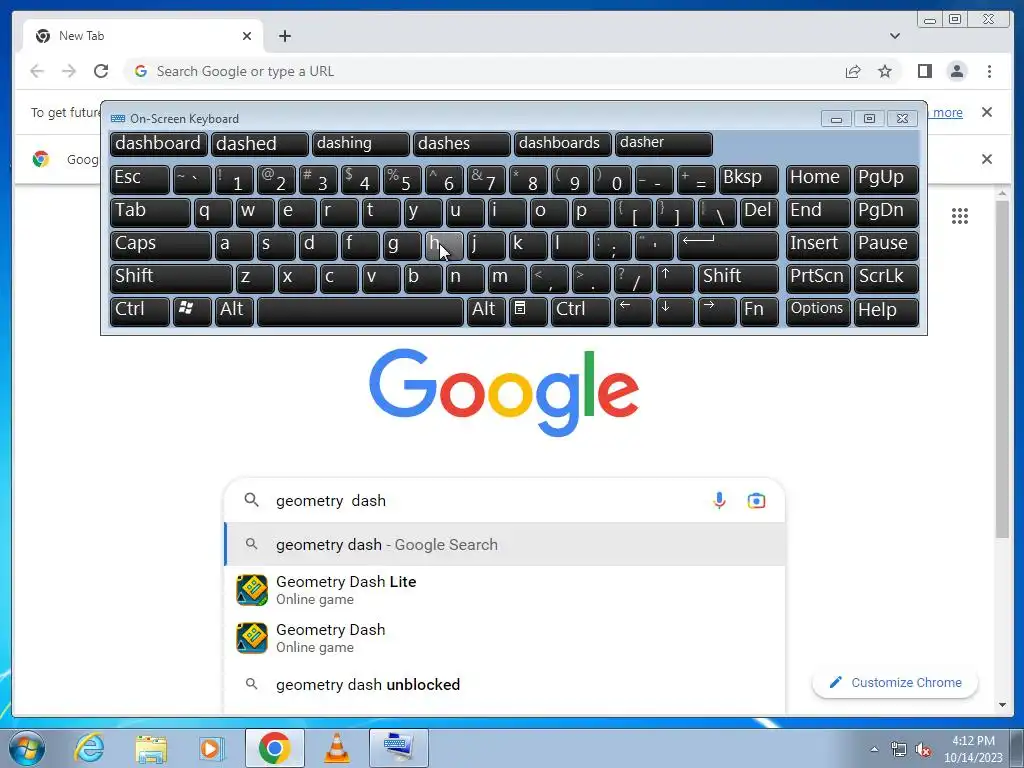Click the Windows logo key on the keyboard
Image resolution: width=1024 pixels, height=768 pixels.
coord(192,311)
